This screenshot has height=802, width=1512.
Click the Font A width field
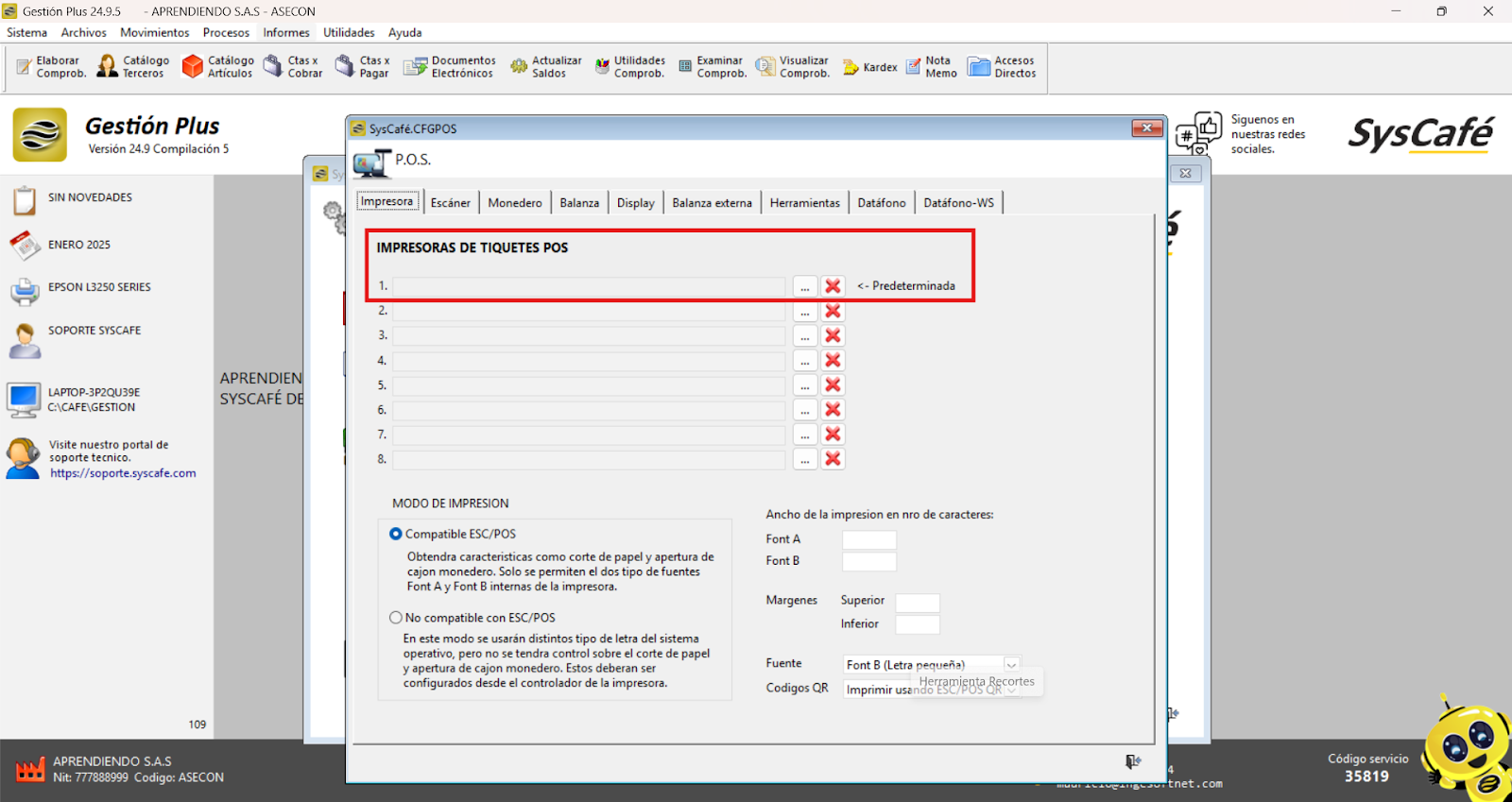point(868,539)
